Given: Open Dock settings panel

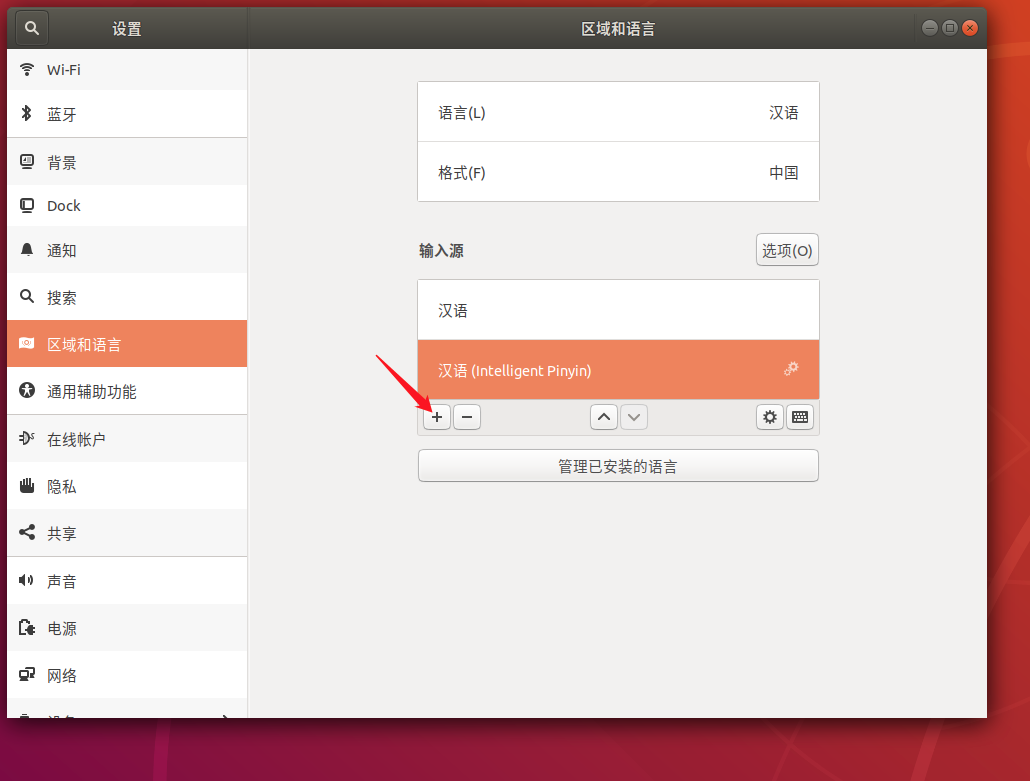Looking at the screenshot, I should pos(127,206).
